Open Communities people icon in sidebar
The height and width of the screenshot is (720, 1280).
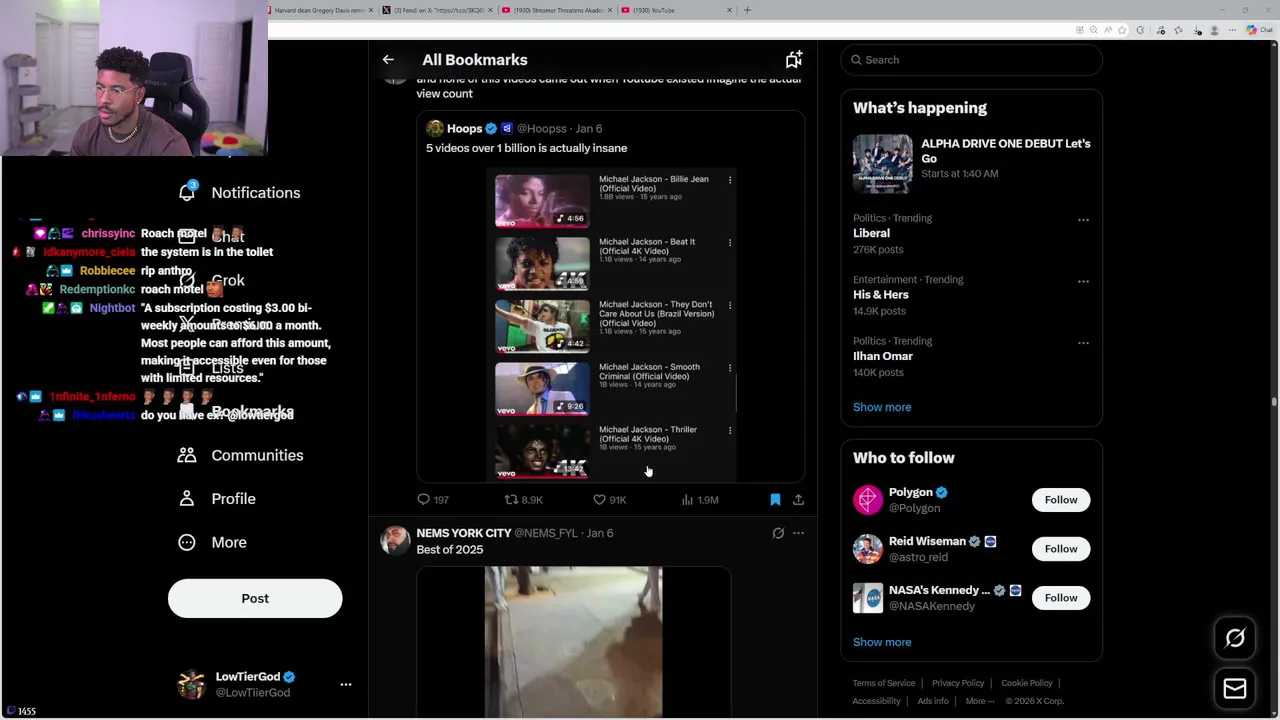click(187, 455)
